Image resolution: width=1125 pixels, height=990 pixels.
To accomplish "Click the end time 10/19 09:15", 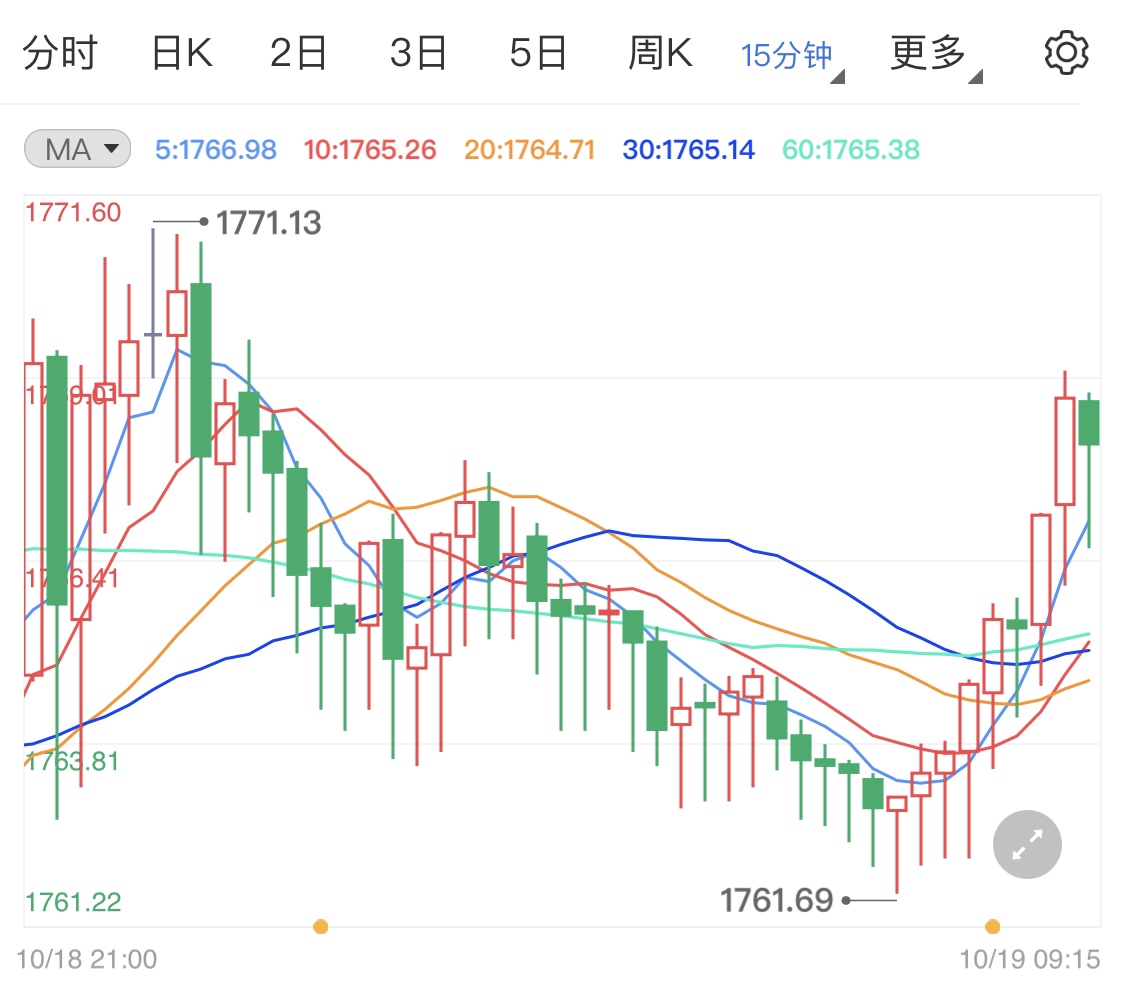I will pyautogui.click(x=1030, y=959).
